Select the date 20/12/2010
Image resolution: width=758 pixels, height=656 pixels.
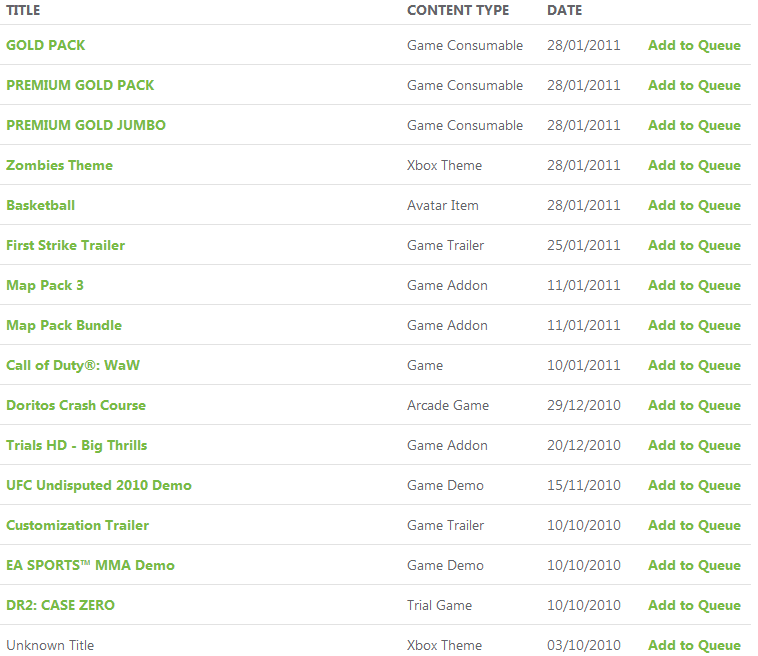coord(583,445)
